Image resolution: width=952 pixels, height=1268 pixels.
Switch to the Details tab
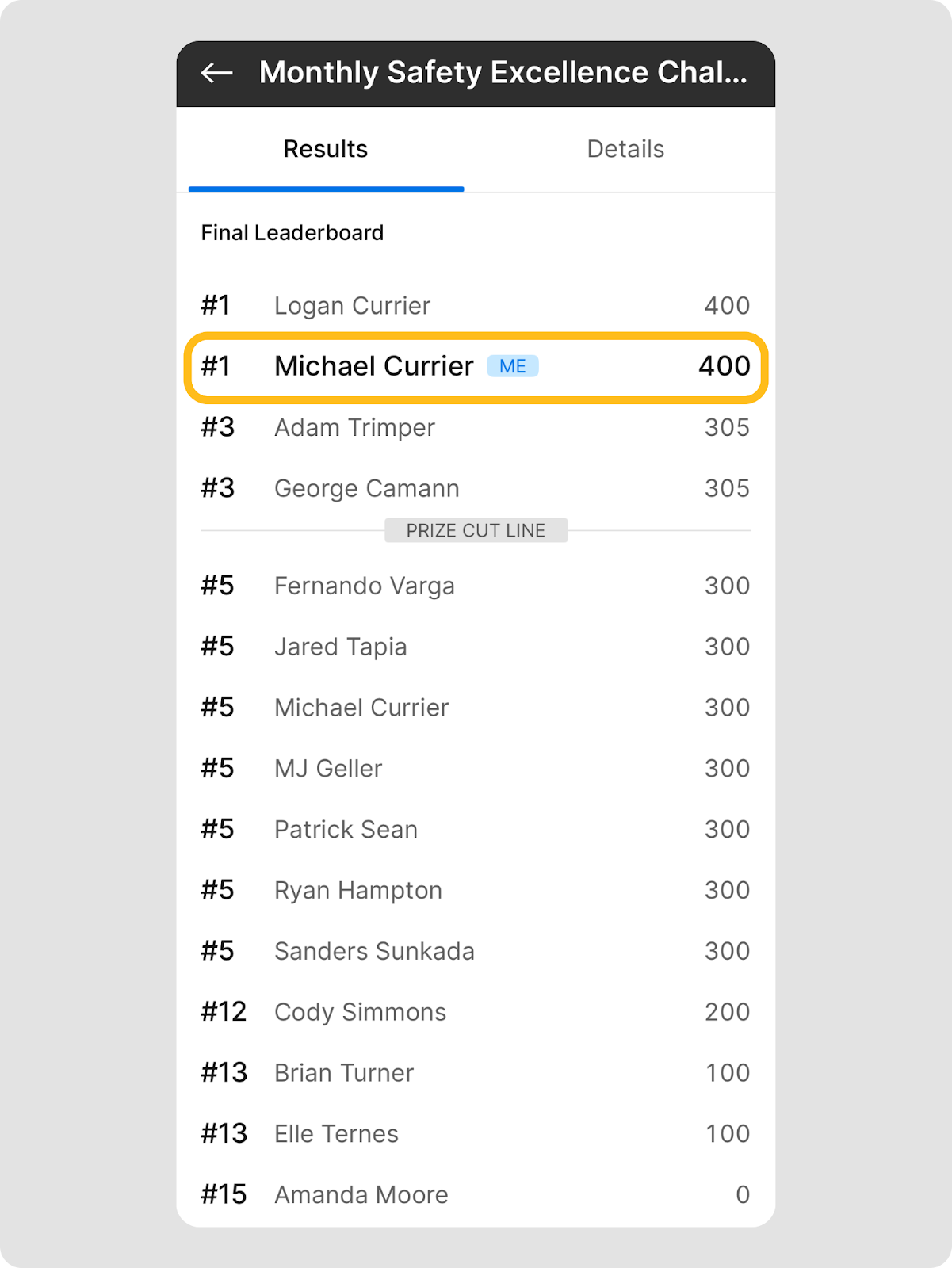pos(625,149)
